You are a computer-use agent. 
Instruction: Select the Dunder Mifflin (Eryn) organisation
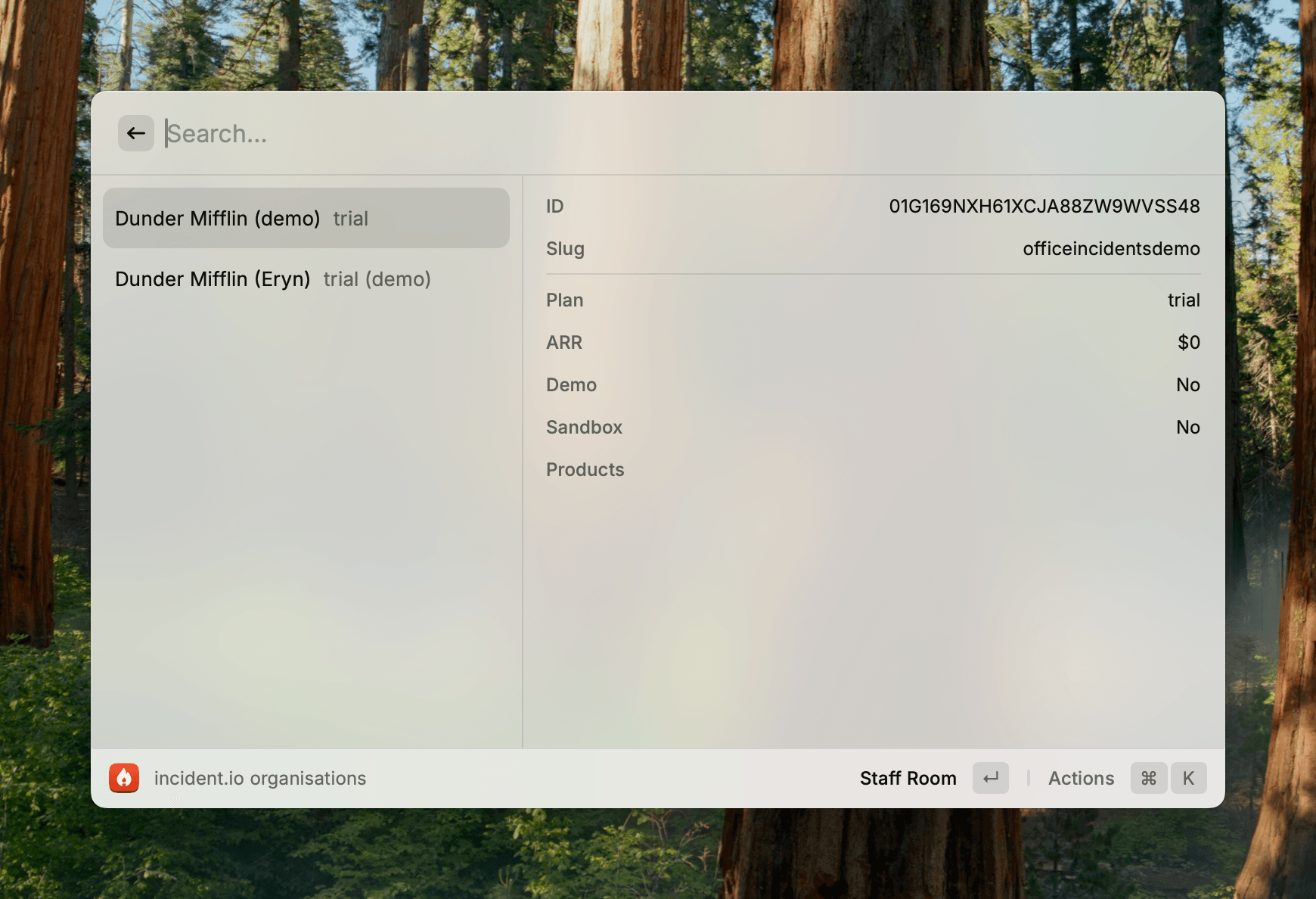point(306,278)
